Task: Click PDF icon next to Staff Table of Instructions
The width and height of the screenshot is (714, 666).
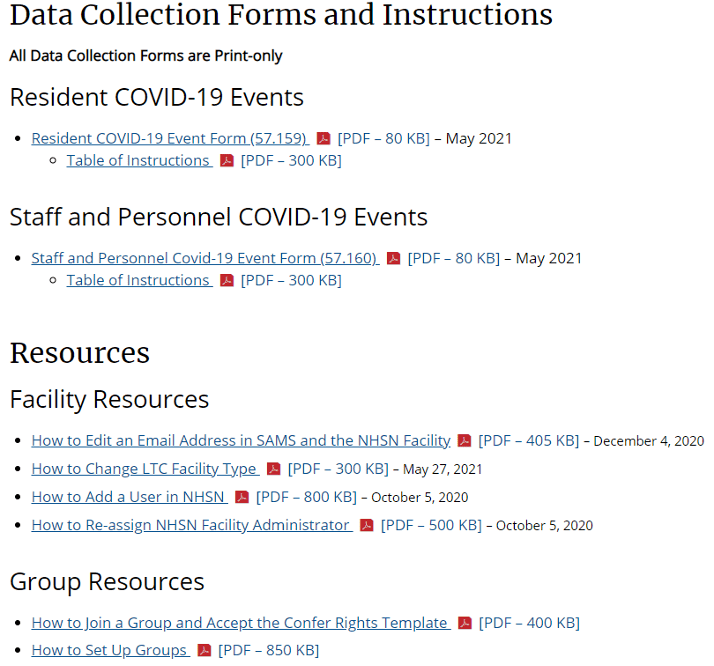Action: (x=227, y=281)
